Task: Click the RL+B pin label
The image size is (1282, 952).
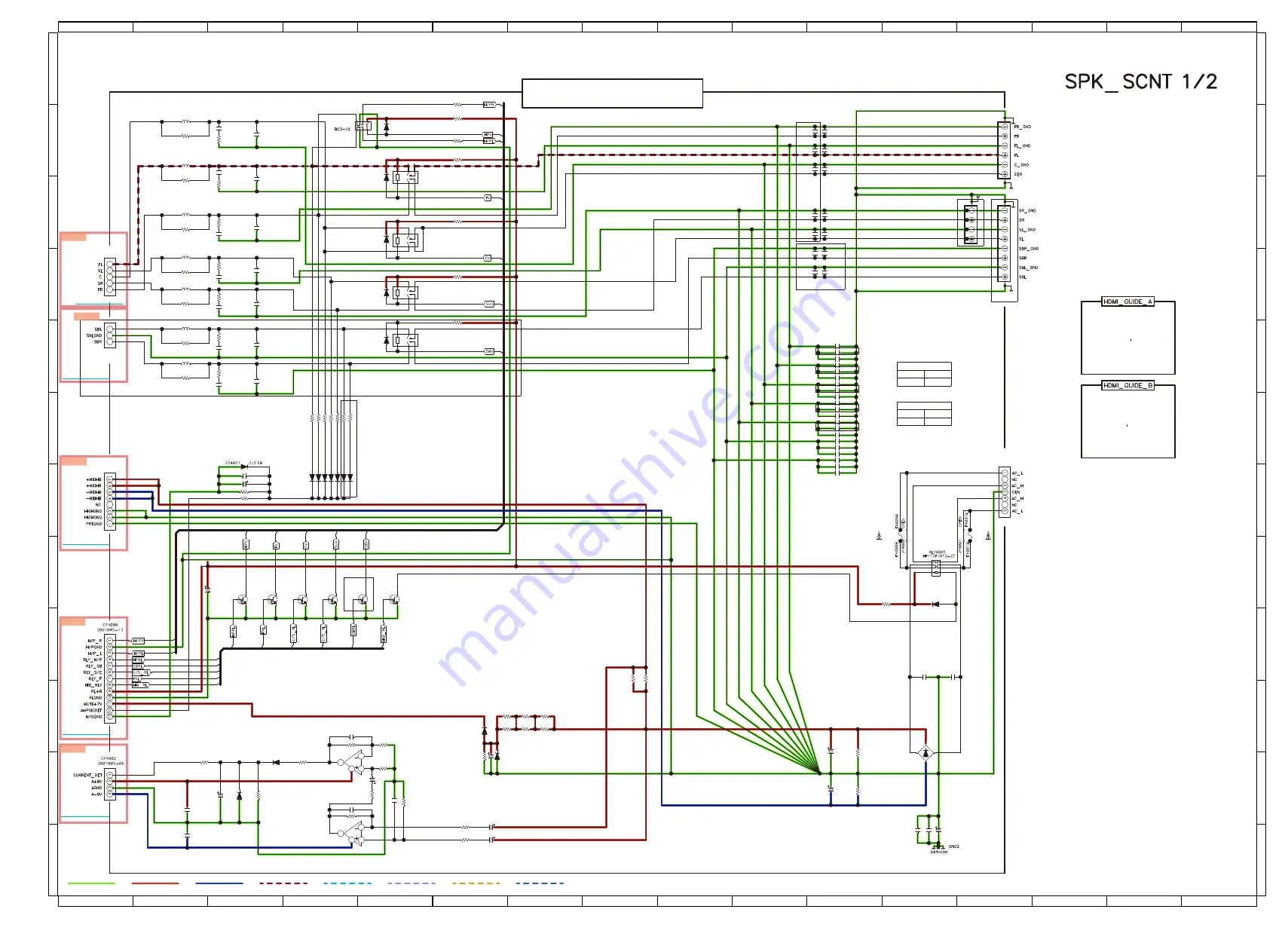Action: point(96,691)
